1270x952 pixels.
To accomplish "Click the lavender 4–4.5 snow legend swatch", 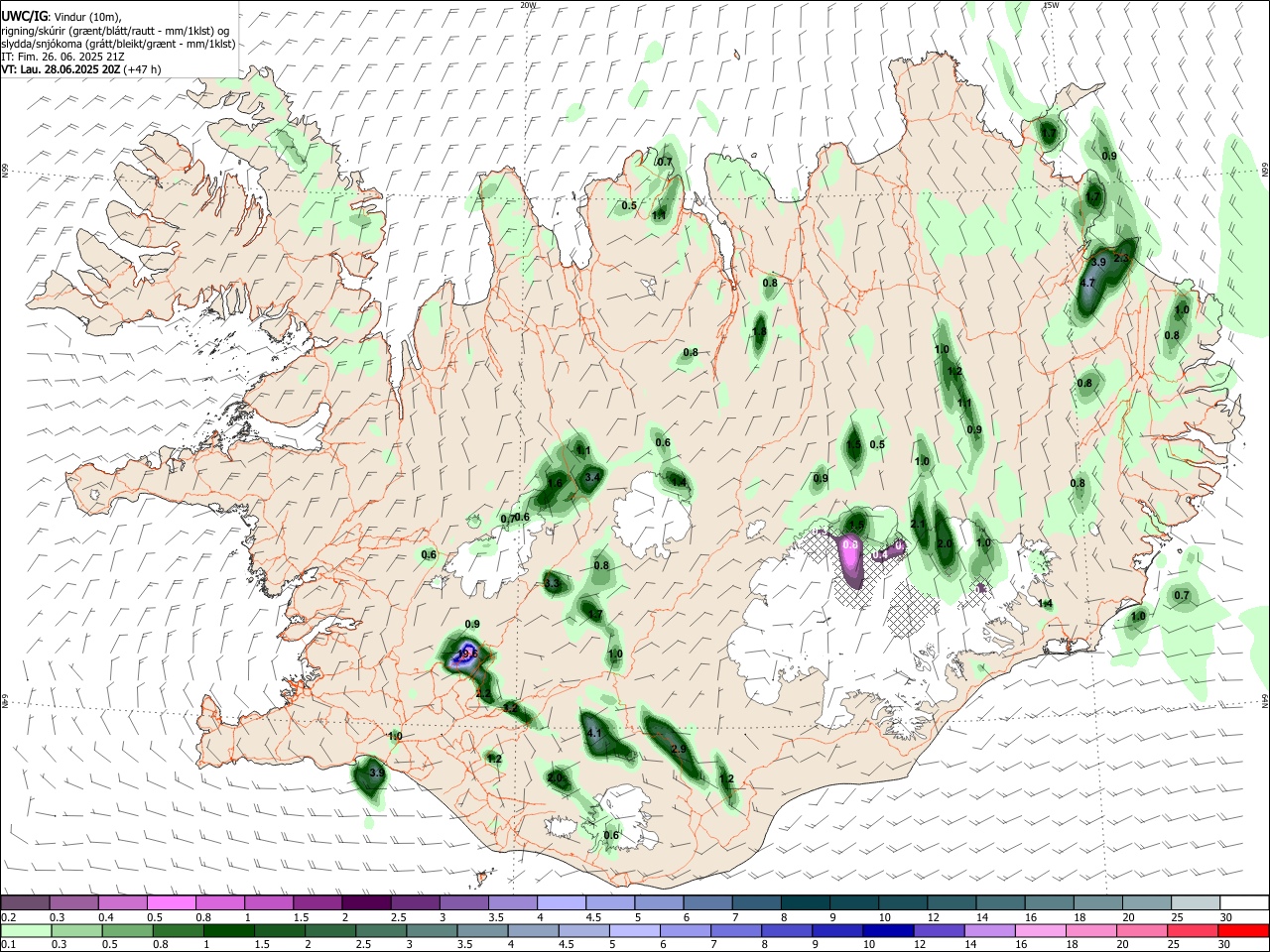I will point(562,902).
